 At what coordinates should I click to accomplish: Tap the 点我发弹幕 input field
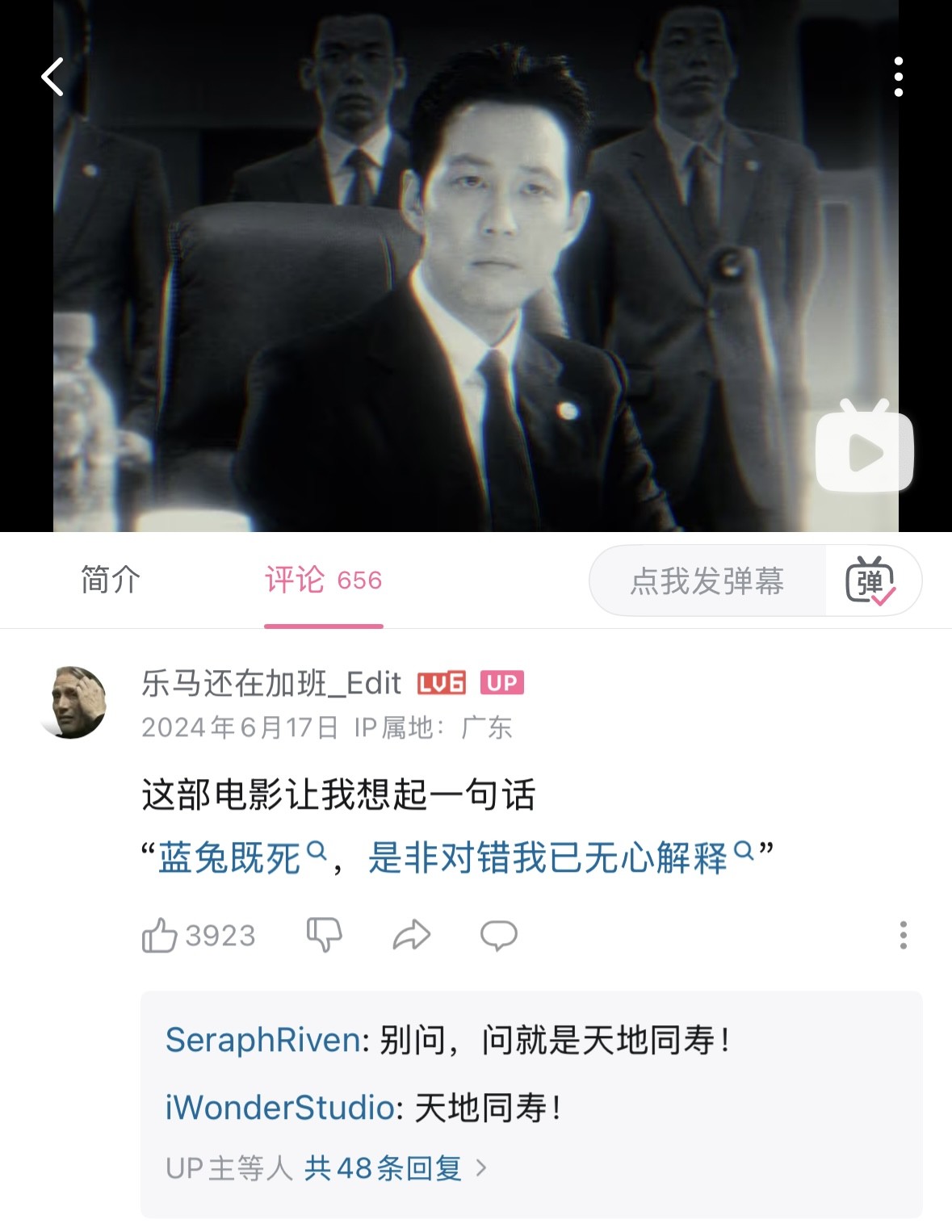707,580
